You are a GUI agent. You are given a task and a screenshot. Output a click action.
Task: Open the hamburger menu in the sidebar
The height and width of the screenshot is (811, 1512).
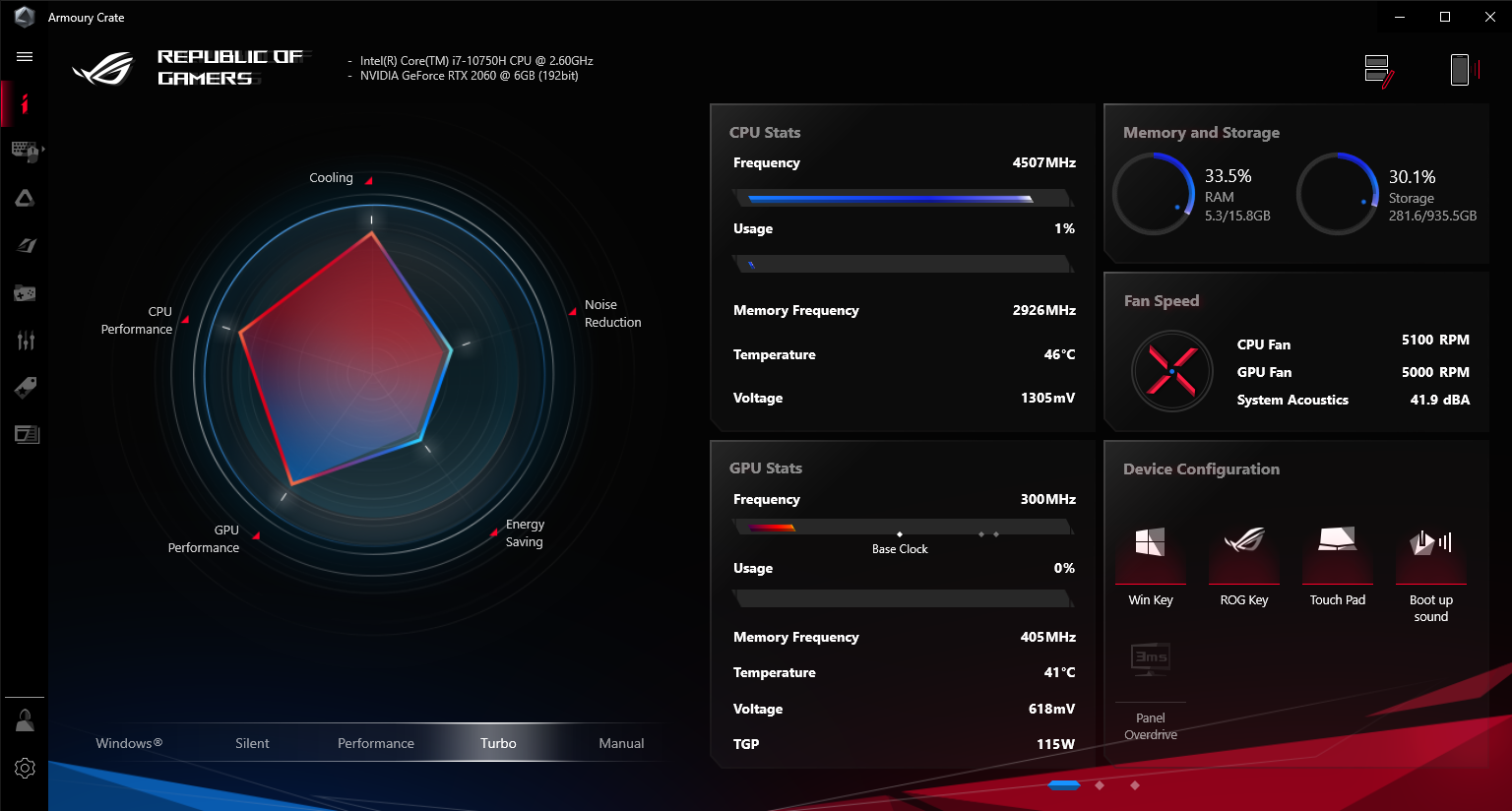(25, 57)
